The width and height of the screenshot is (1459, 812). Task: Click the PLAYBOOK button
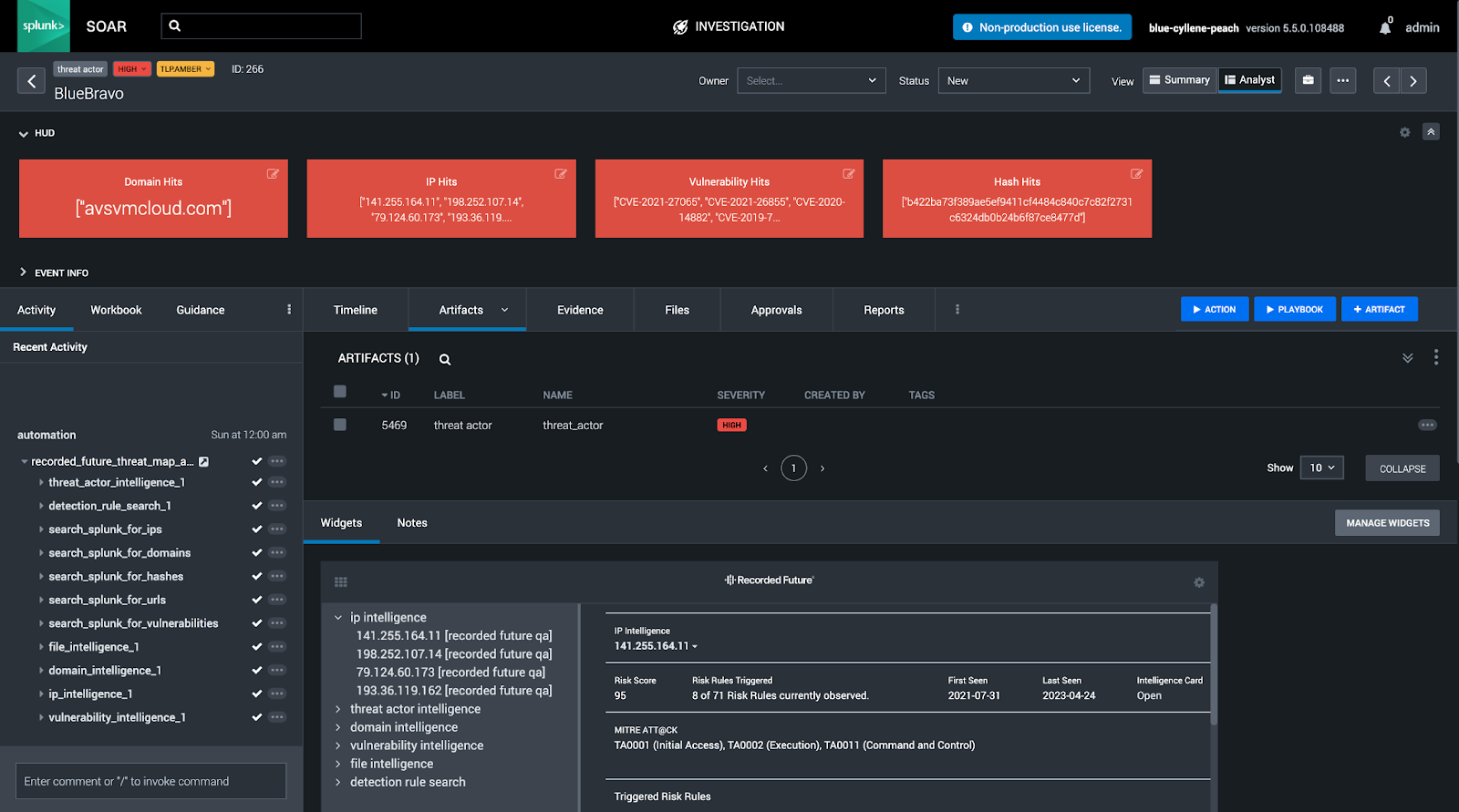pyautogui.click(x=1294, y=309)
